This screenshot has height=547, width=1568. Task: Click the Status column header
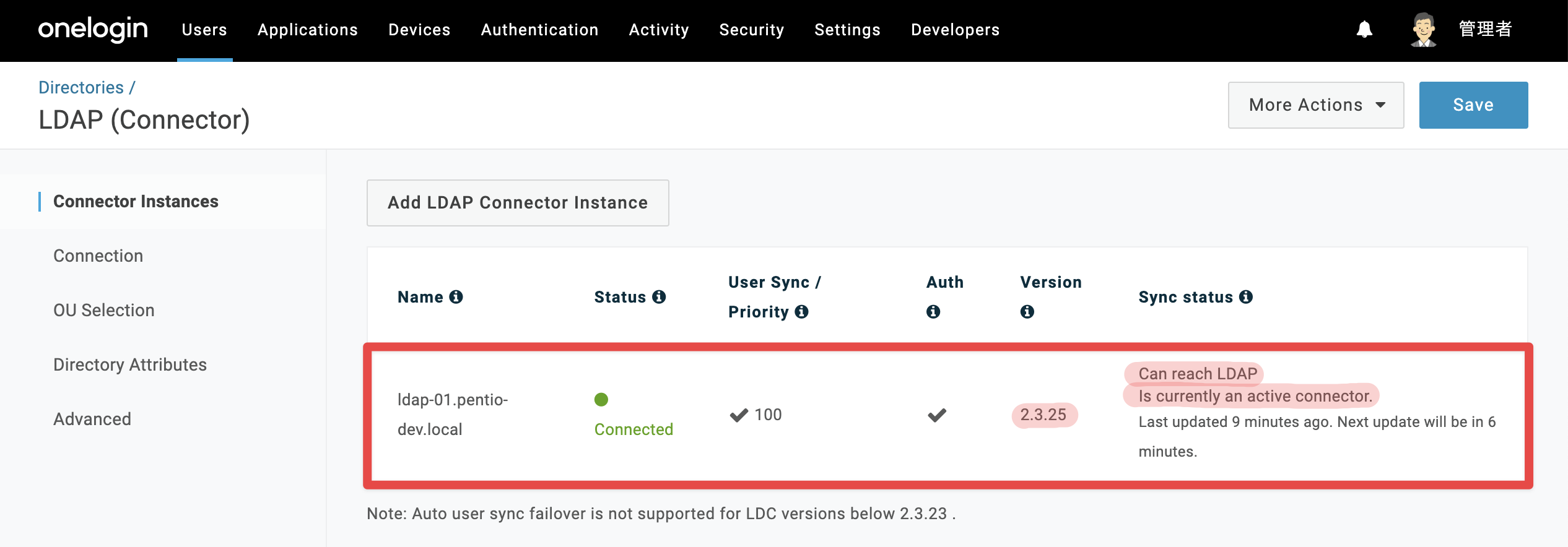[x=620, y=297]
